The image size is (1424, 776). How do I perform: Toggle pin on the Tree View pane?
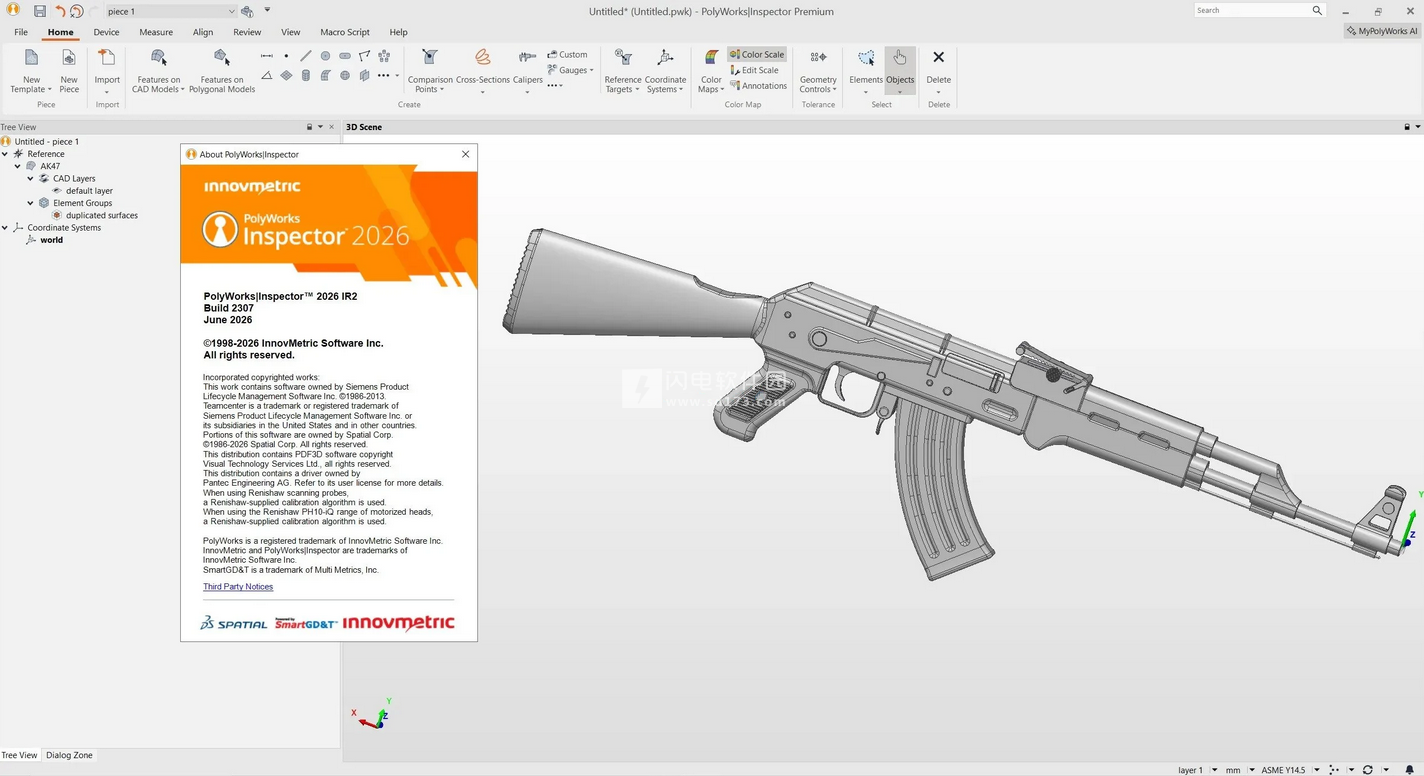pos(309,127)
